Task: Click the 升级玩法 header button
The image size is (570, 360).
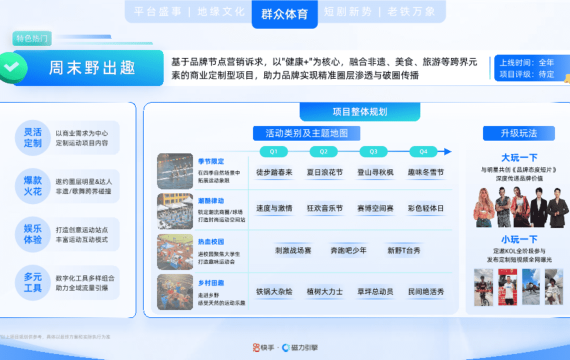Action: click(x=519, y=133)
